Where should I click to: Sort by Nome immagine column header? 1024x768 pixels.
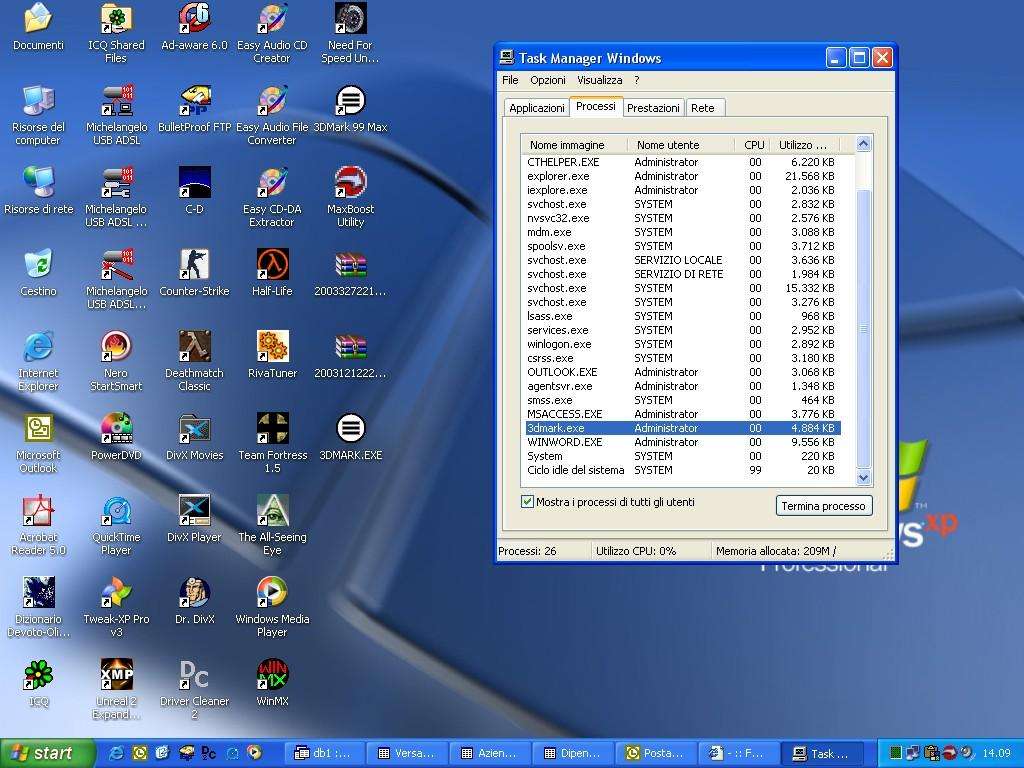[574, 144]
